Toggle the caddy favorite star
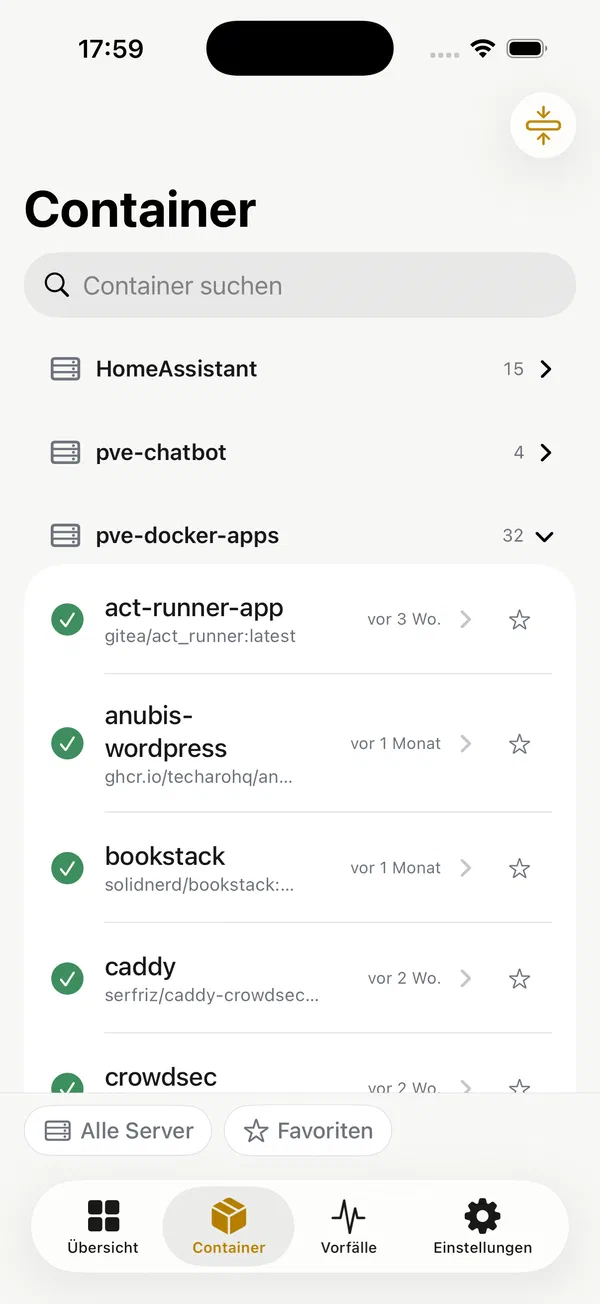This screenshot has width=600, height=1304. (x=519, y=979)
